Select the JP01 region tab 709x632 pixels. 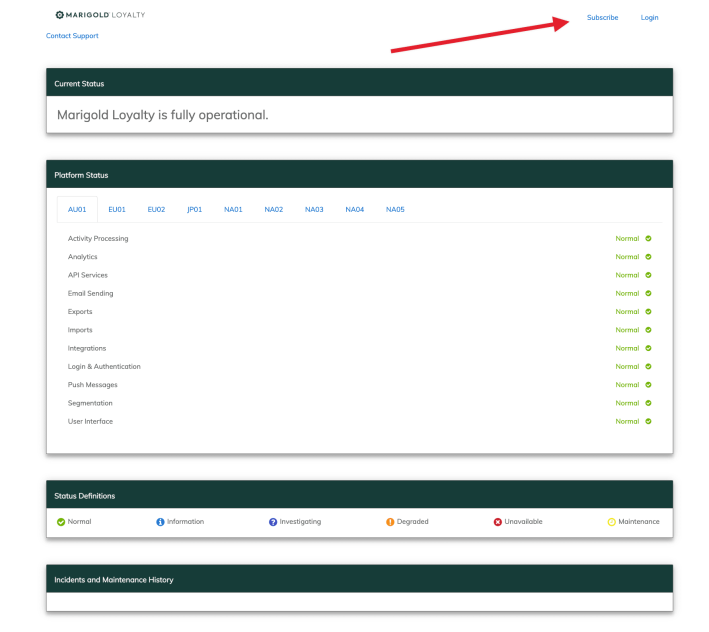click(194, 210)
